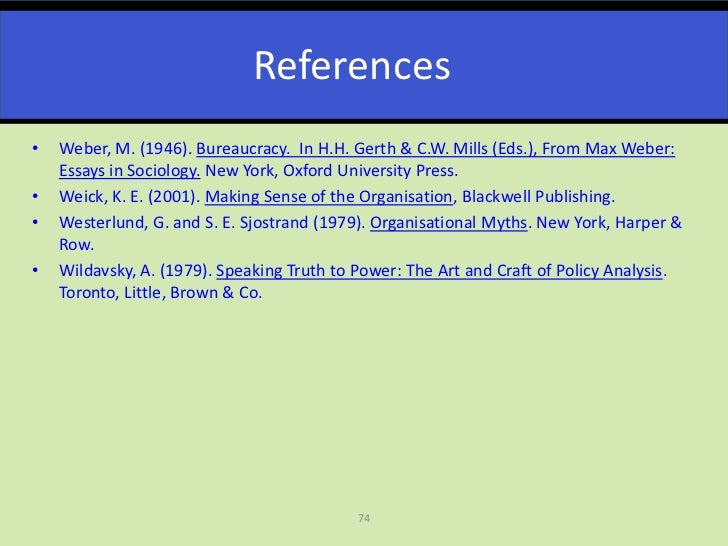The height and width of the screenshot is (546, 728).
Task: Select New York, Harper & text
Action: pyautogui.click(x=609, y=223)
